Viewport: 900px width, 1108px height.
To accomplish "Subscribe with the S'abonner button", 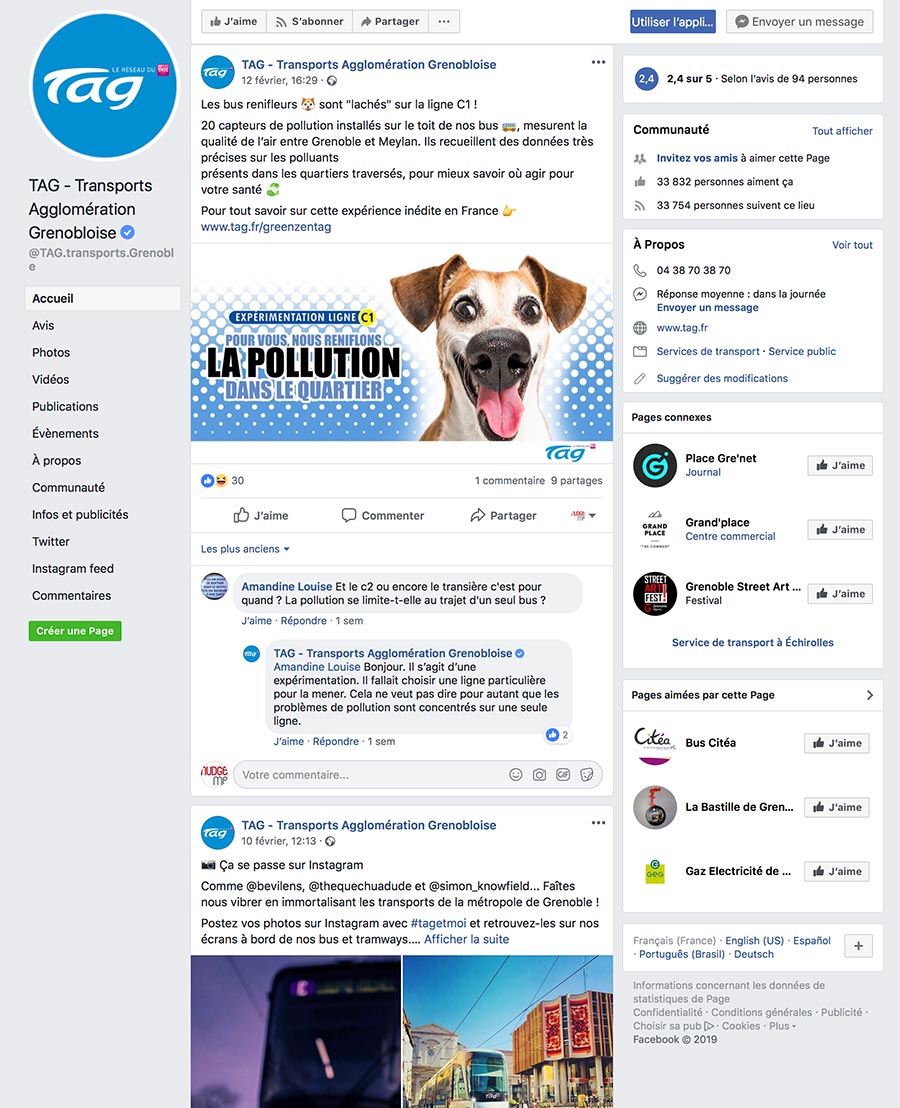I will point(309,21).
